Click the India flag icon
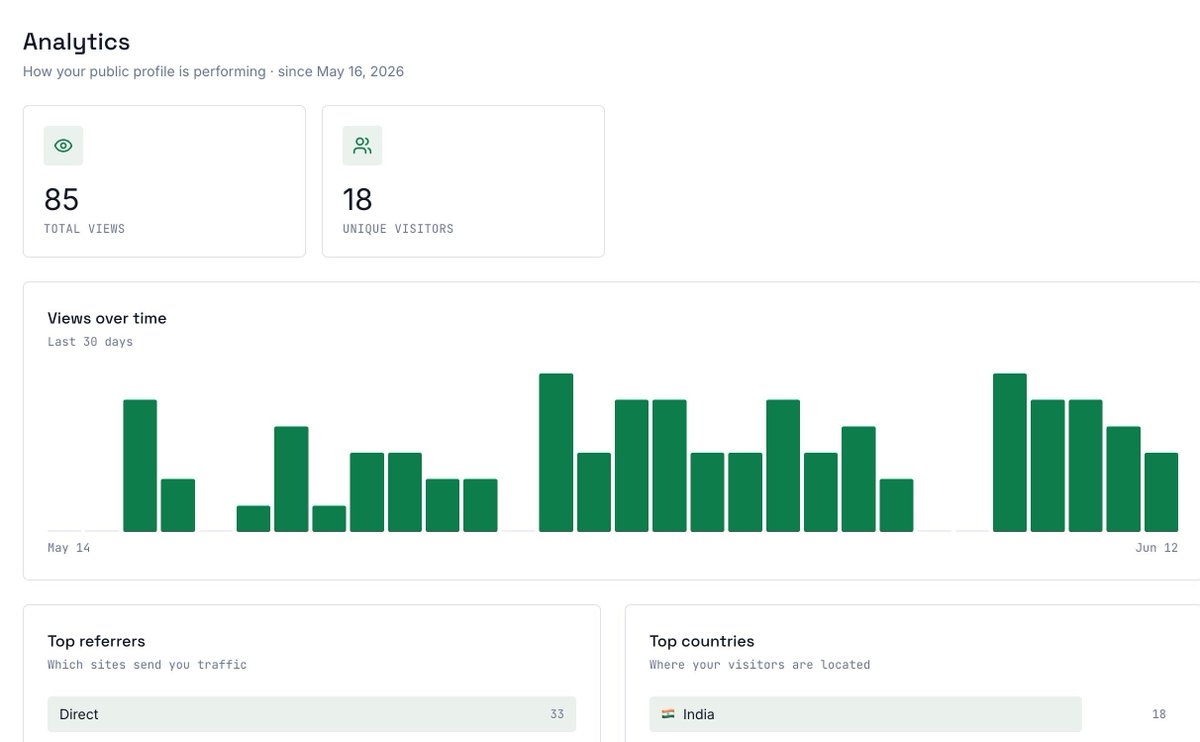Viewport: 1200px width, 742px height. [668, 714]
